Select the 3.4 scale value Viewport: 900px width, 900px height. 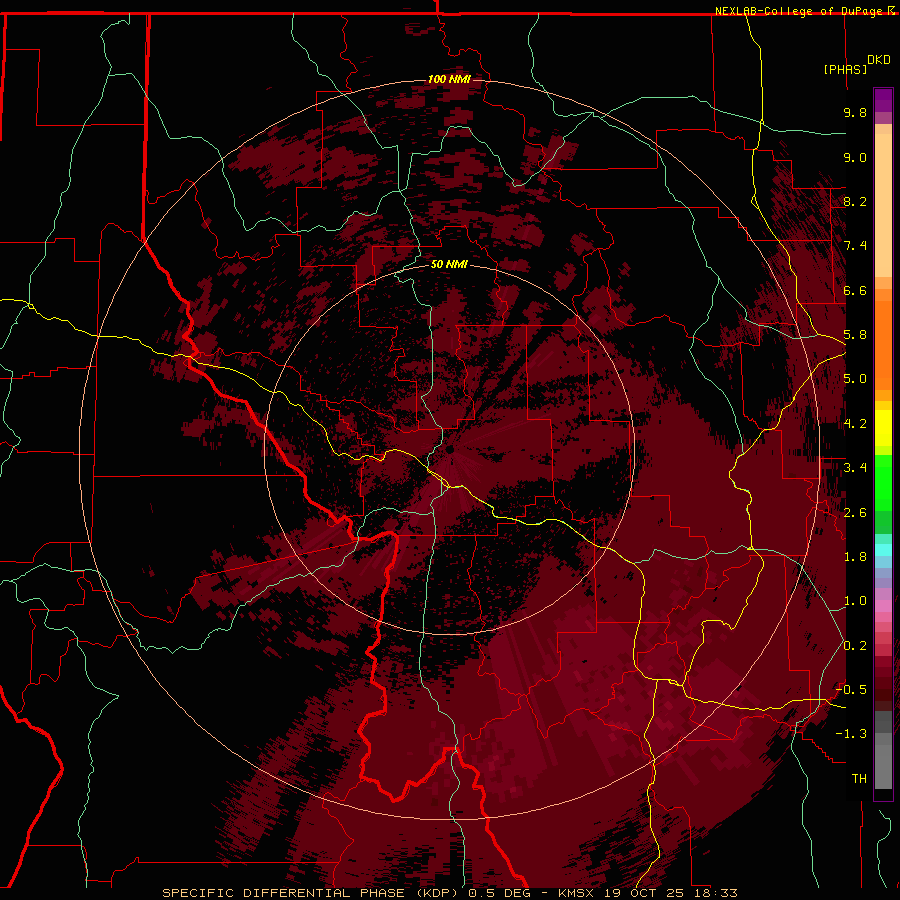pyautogui.click(x=855, y=468)
